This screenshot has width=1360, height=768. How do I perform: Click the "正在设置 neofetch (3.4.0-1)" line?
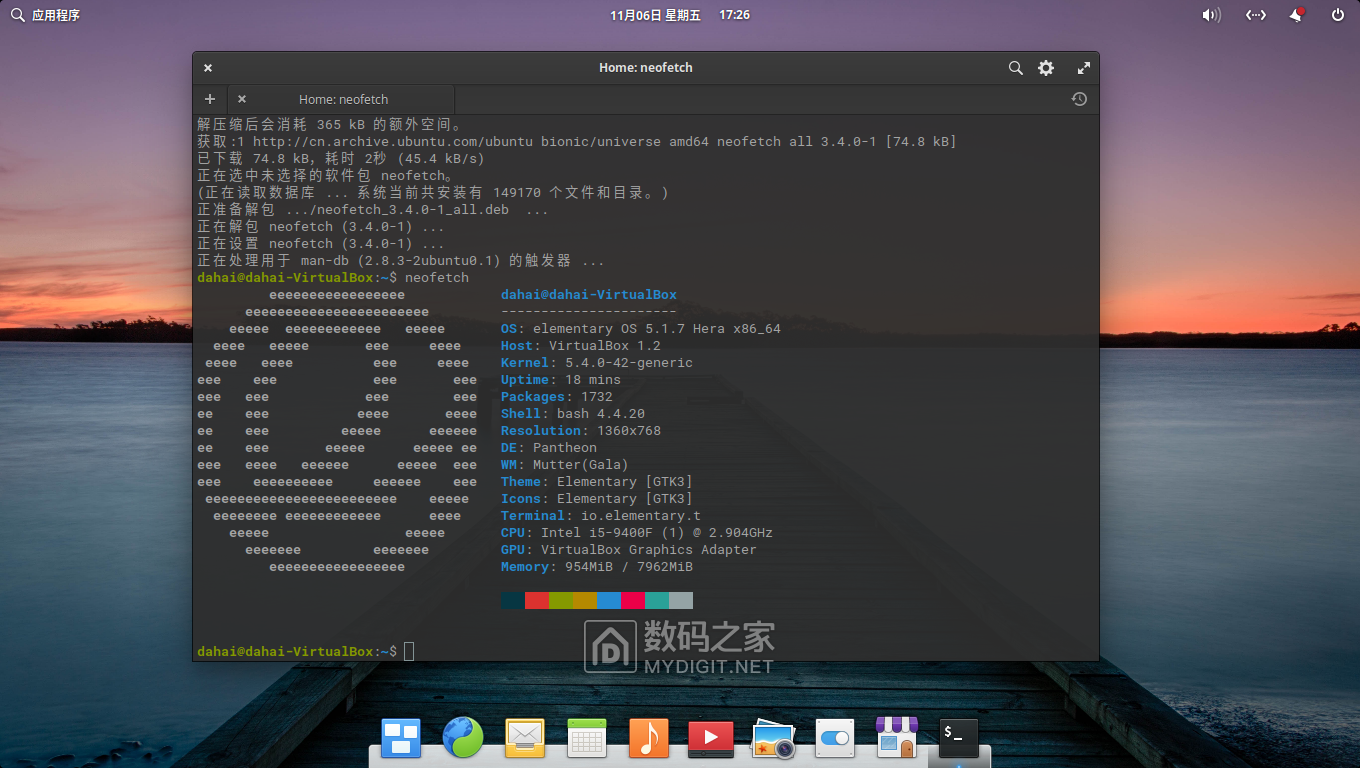pos(321,244)
